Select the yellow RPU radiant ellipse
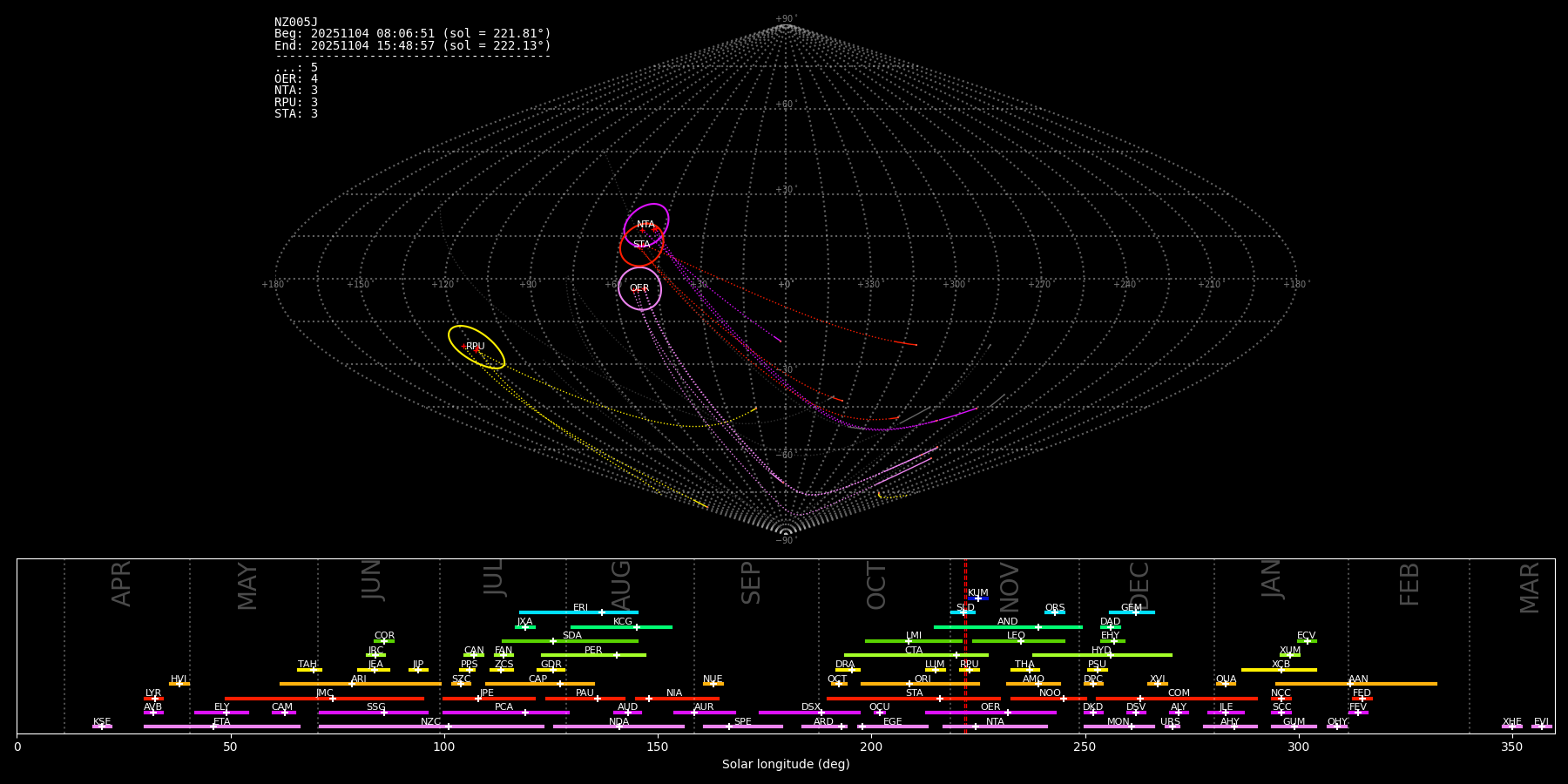This screenshot has width=1568, height=784. (x=476, y=347)
